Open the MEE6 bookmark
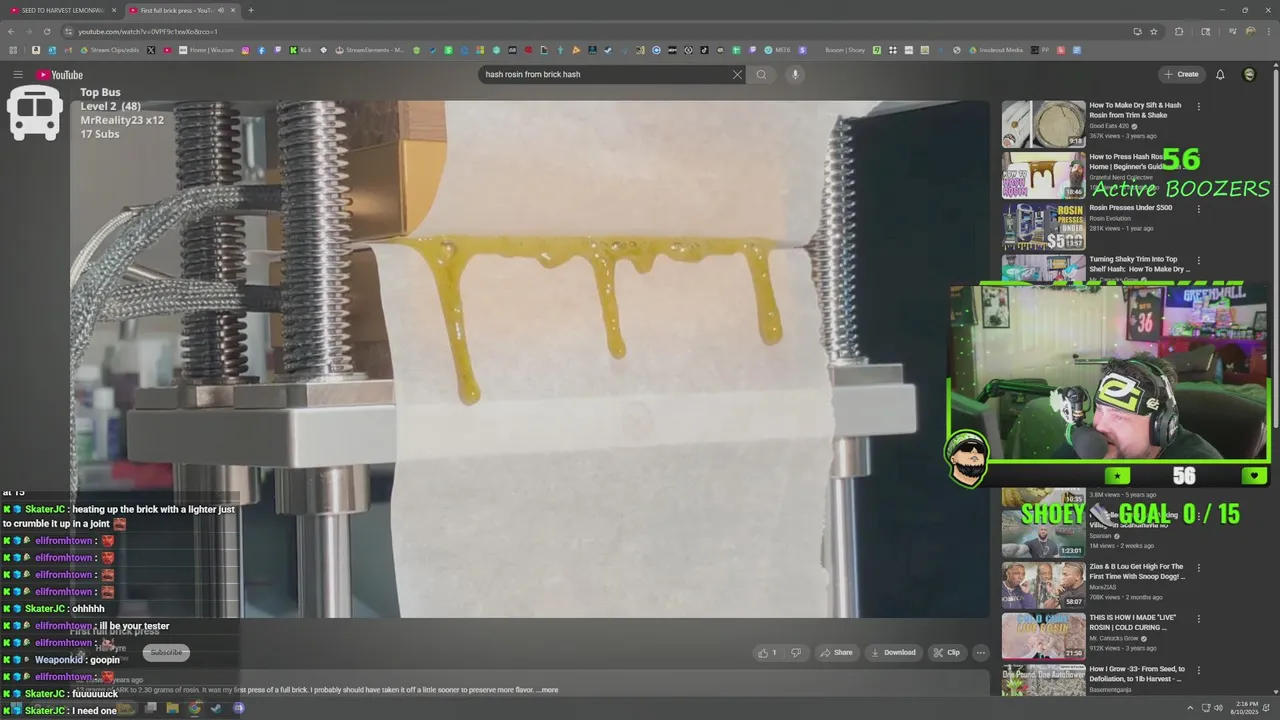Screen dimensions: 1280x720 click(777, 50)
